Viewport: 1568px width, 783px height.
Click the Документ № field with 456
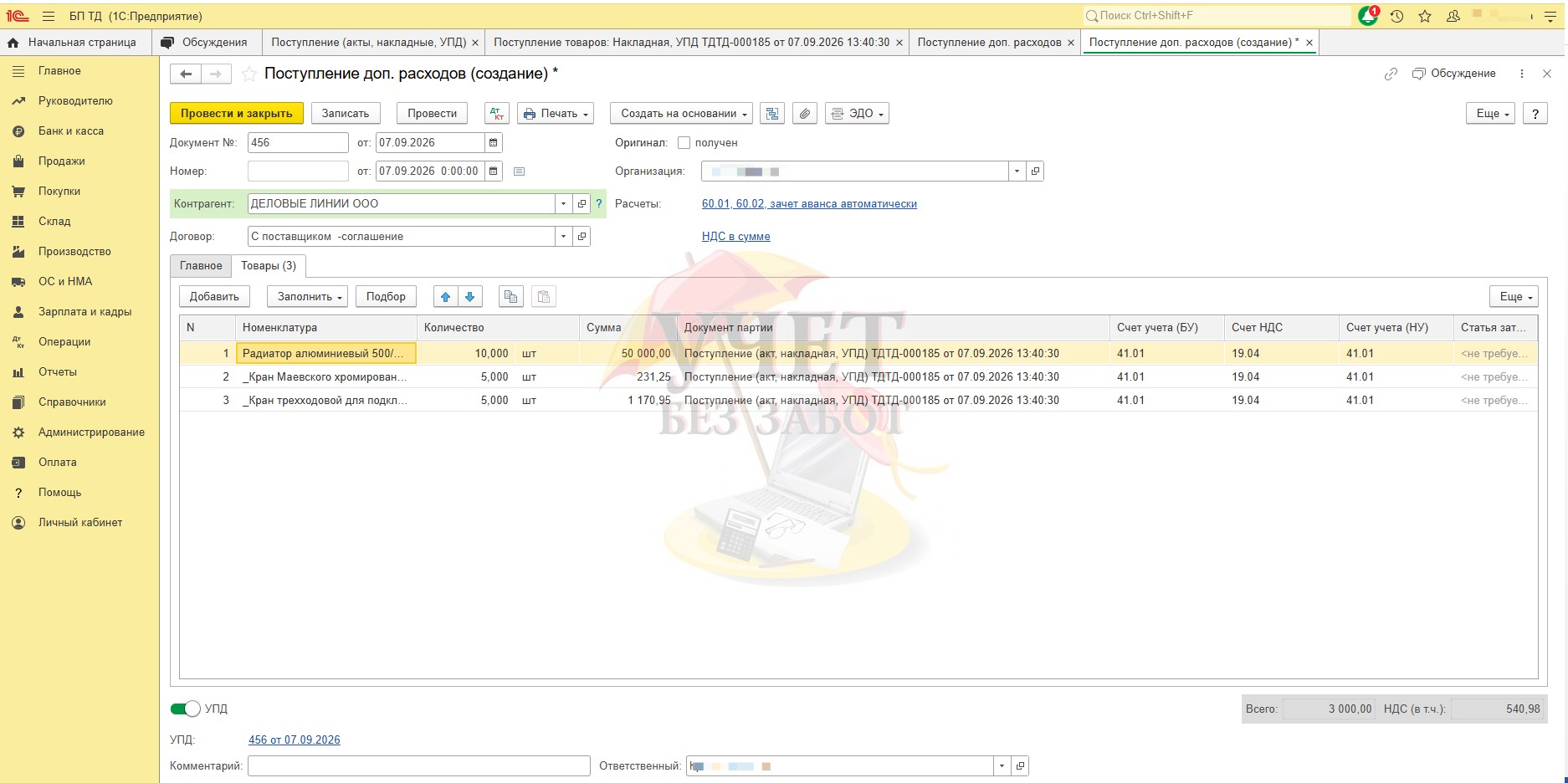coord(298,143)
